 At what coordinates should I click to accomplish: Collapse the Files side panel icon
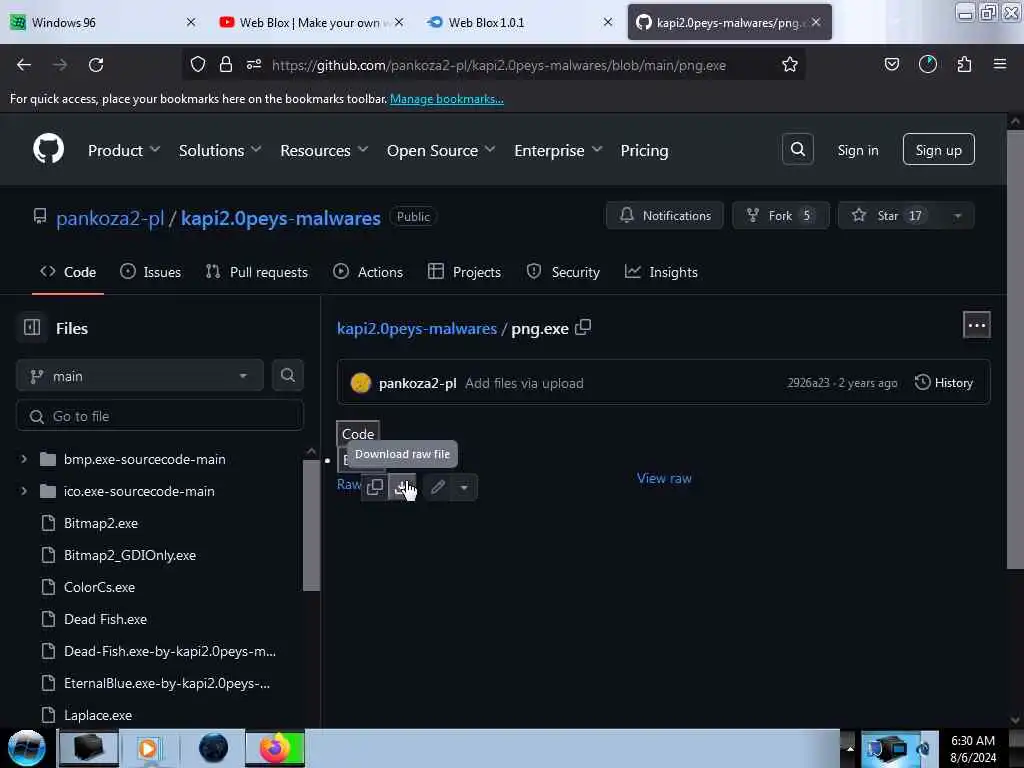pos(32,327)
